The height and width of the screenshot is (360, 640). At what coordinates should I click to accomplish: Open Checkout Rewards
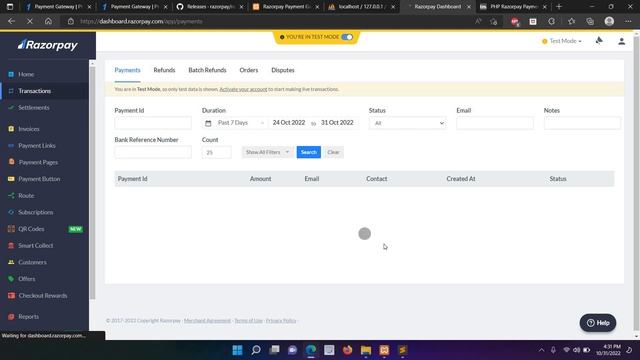pyautogui.click(x=42, y=296)
